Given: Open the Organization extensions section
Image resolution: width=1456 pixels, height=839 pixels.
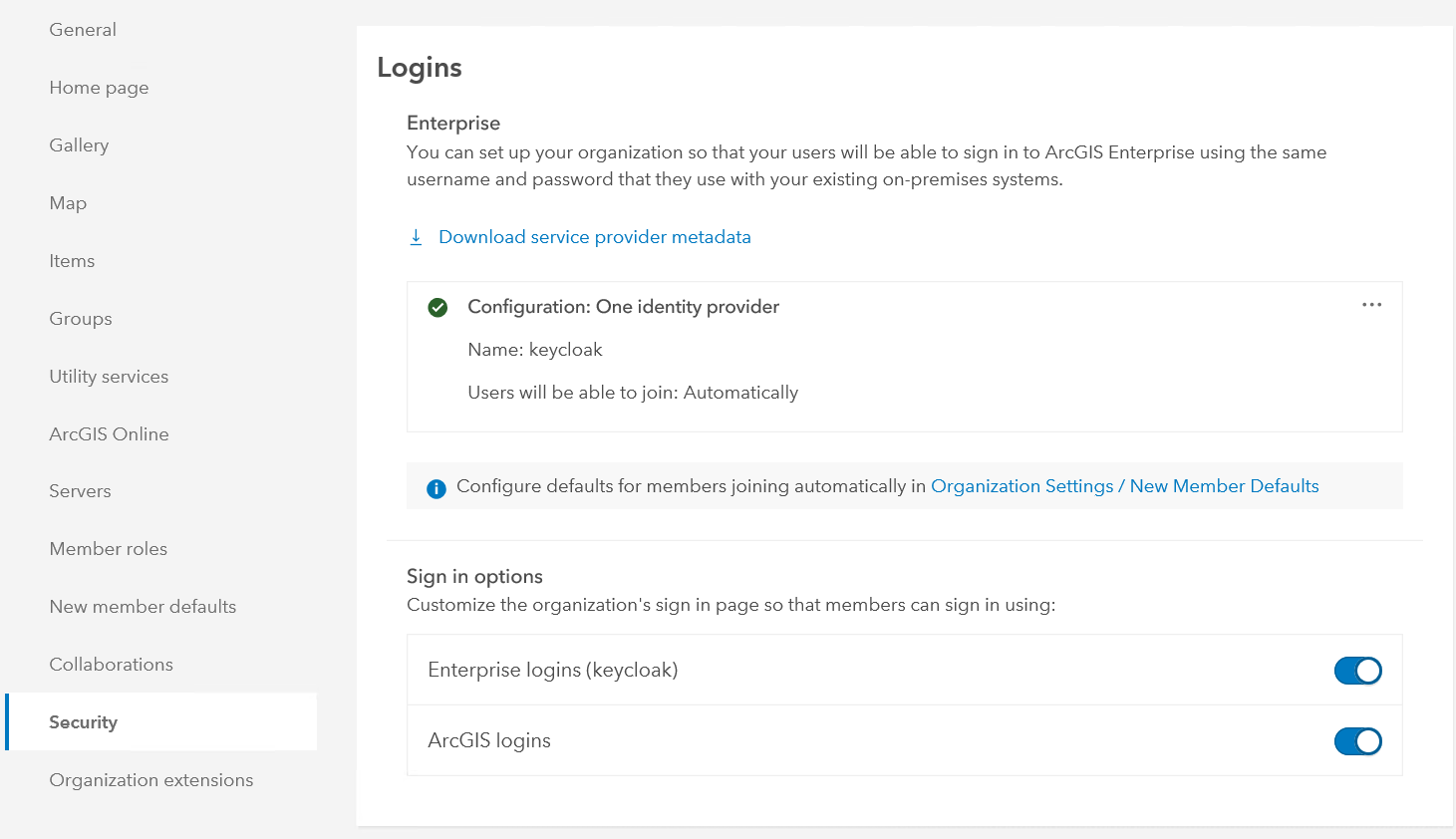Looking at the screenshot, I should tap(150, 779).
